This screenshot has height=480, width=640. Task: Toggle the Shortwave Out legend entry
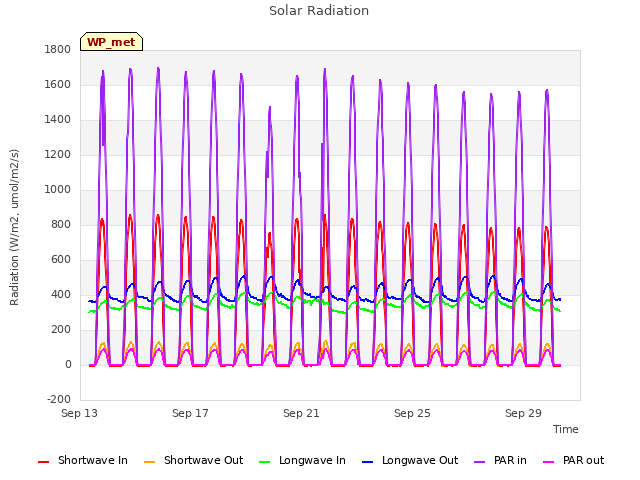[193, 460]
